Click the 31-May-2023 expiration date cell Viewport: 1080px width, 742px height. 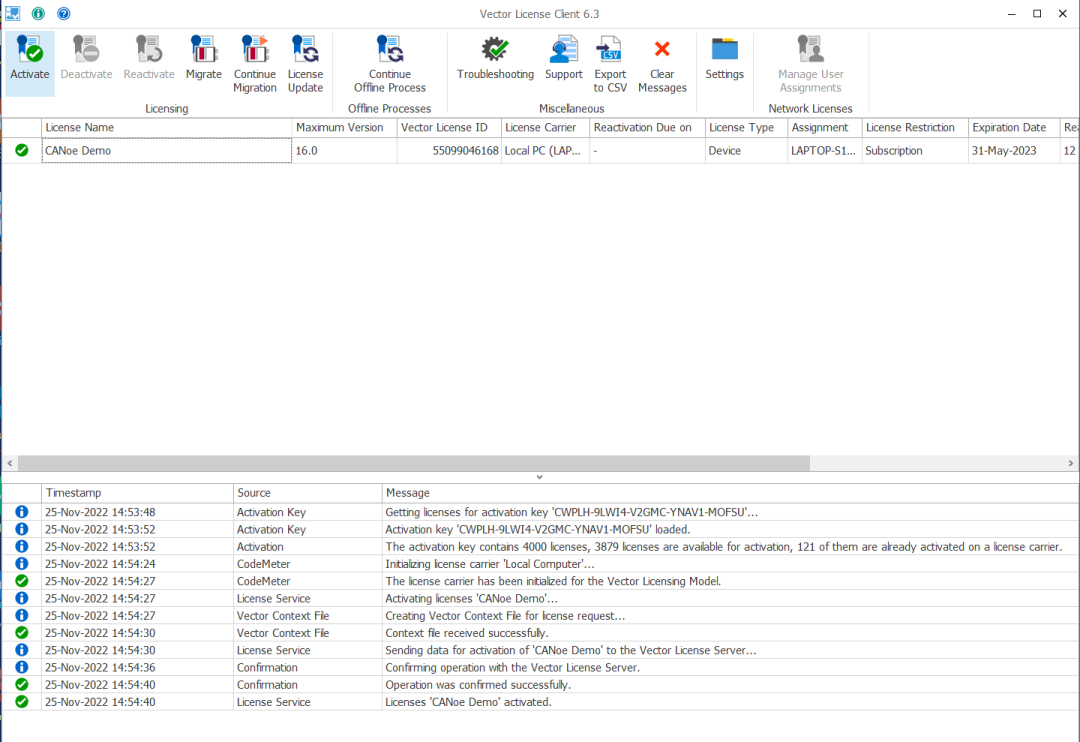[1014, 150]
